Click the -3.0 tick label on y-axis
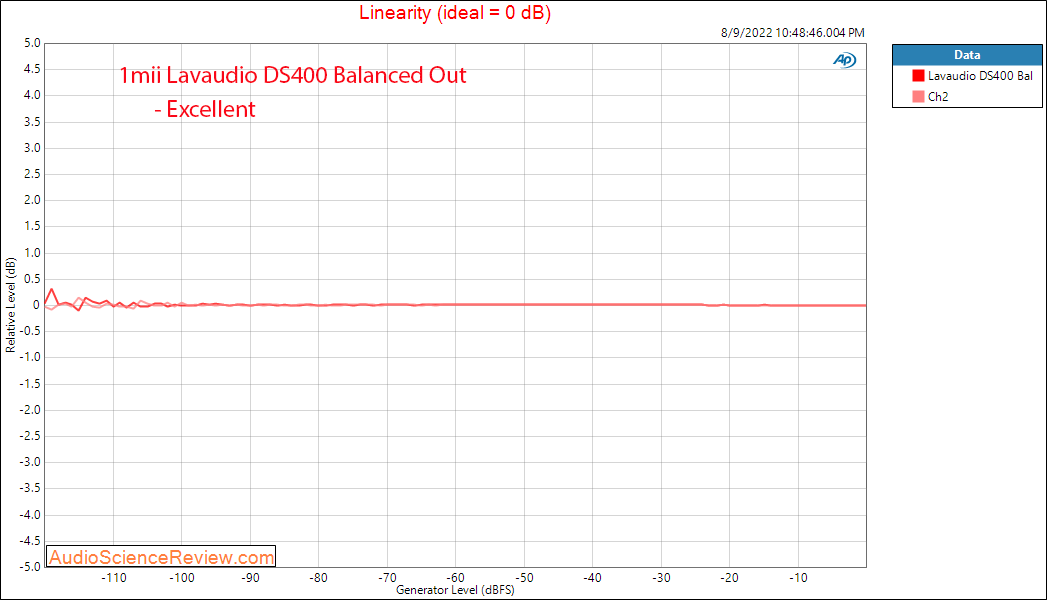1047x600 pixels. pyautogui.click(x=30, y=462)
